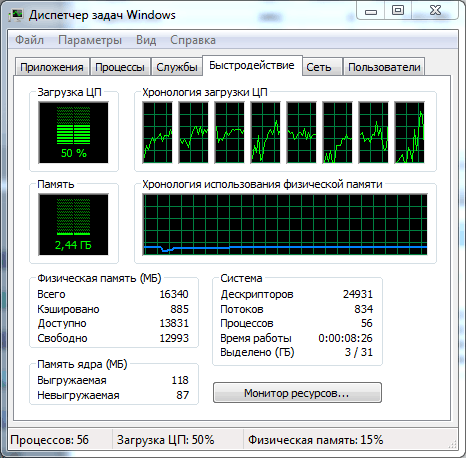Click the Невыгружаемая value 87
Image resolution: width=466 pixels, height=458 pixels.
tap(183, 395)
